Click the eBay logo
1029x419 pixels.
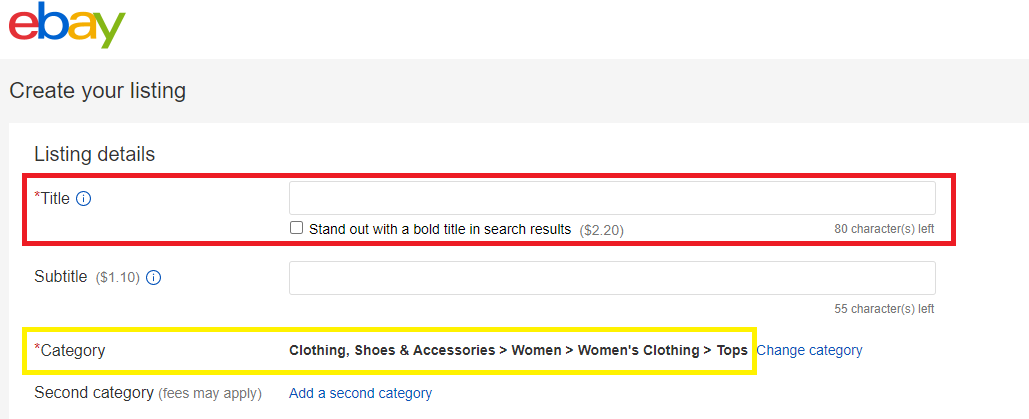67,25
